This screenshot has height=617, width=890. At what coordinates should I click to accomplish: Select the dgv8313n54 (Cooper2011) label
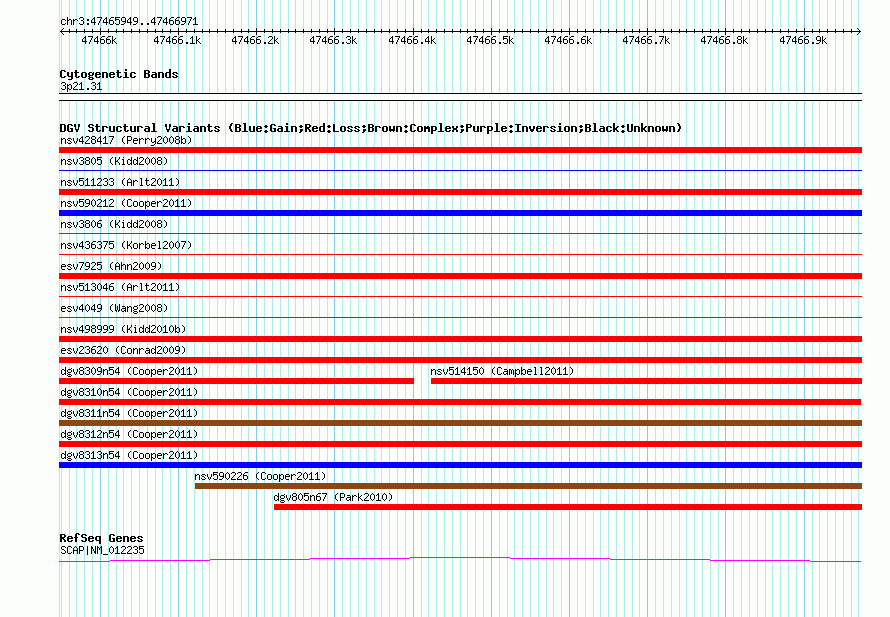coord(129,455)
